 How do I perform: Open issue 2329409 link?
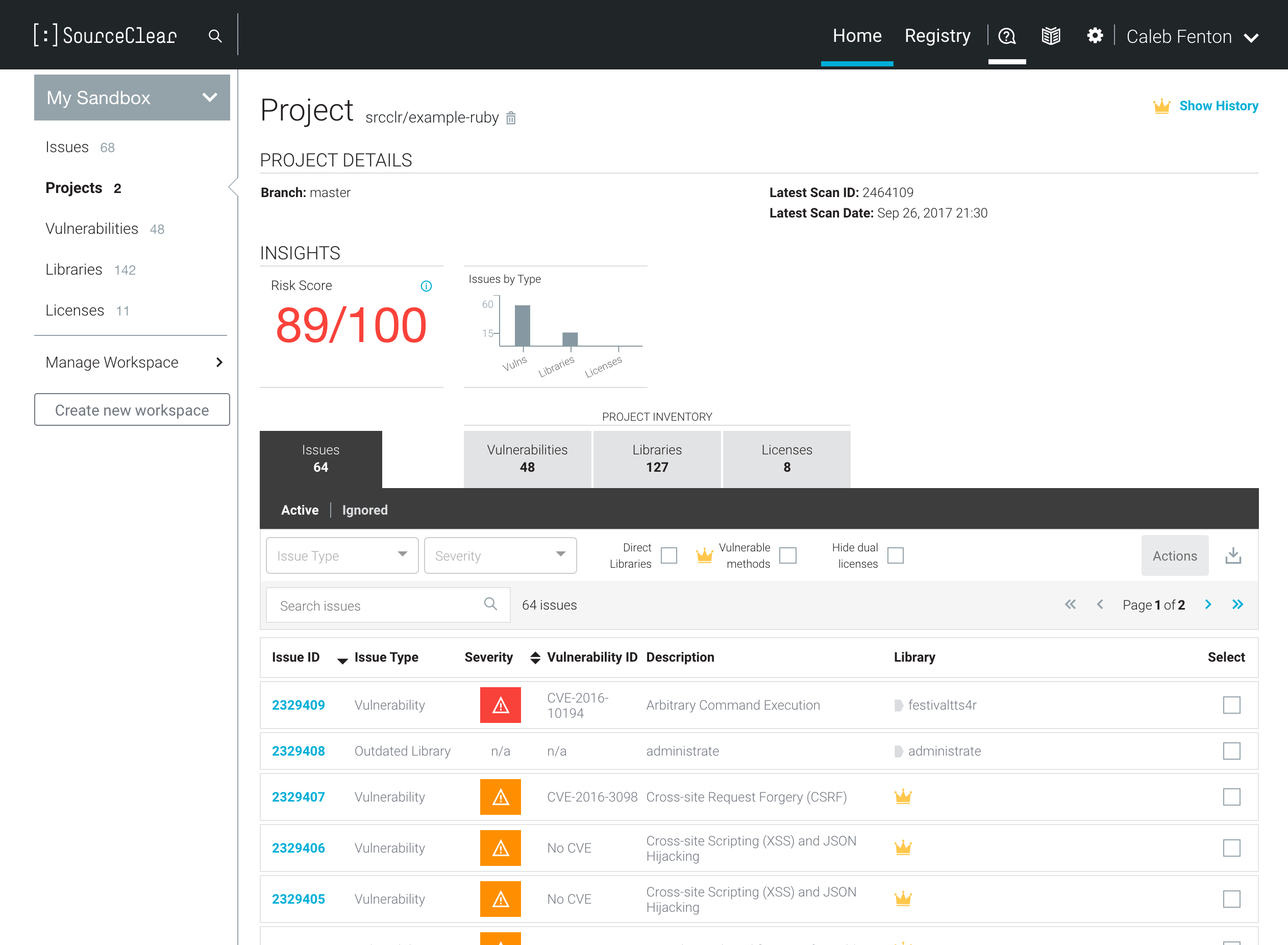(298, 705)
